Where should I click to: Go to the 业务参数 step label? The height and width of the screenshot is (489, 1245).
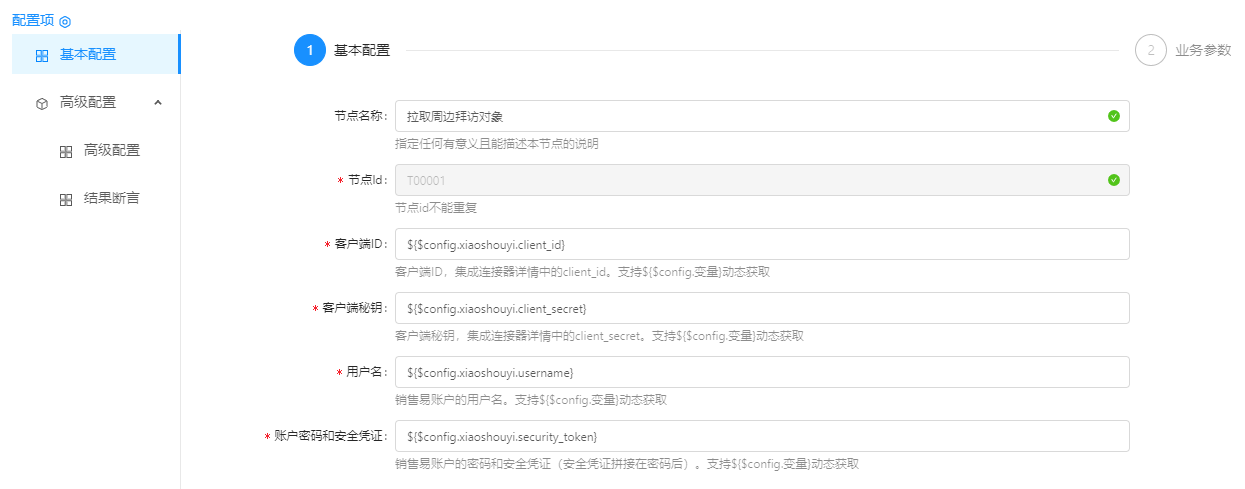1203,50
